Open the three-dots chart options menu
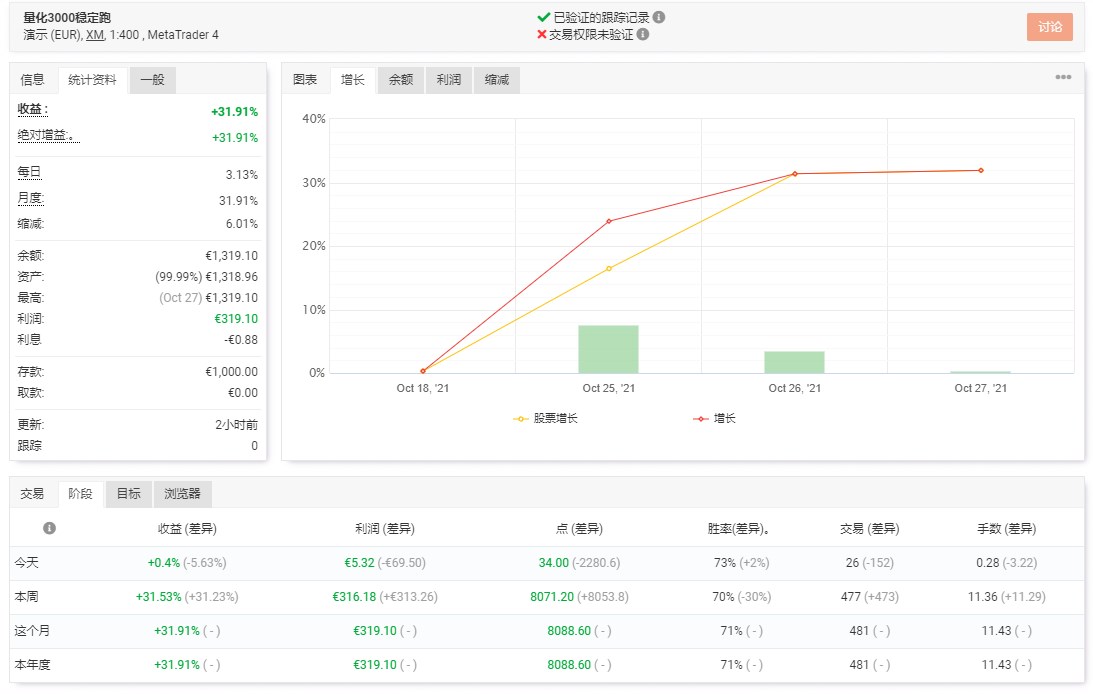Screen dimensions: 1093x694 coord(1063,77)
